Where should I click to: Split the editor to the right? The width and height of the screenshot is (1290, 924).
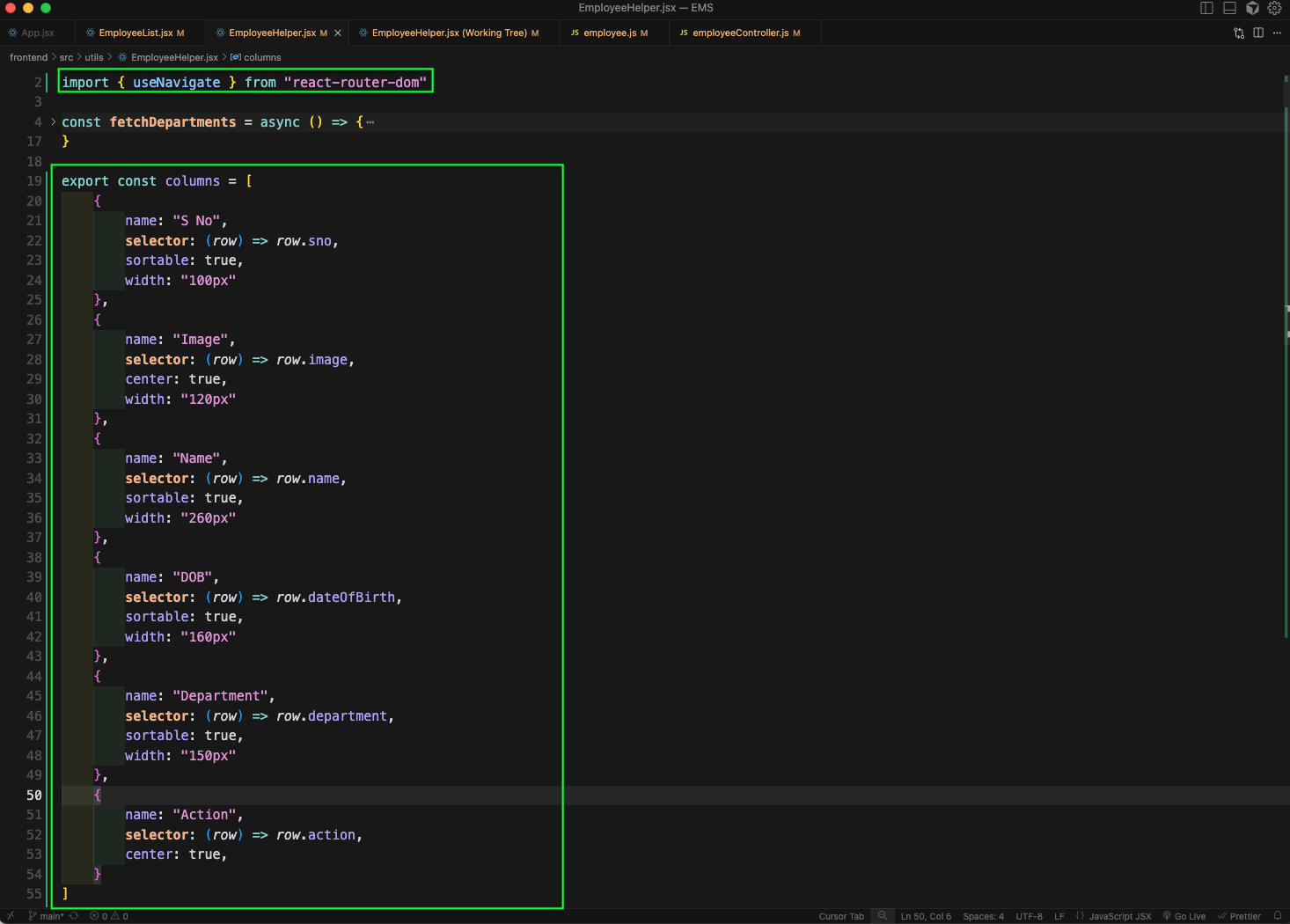pyautogui.click(x=1258, y=33)
